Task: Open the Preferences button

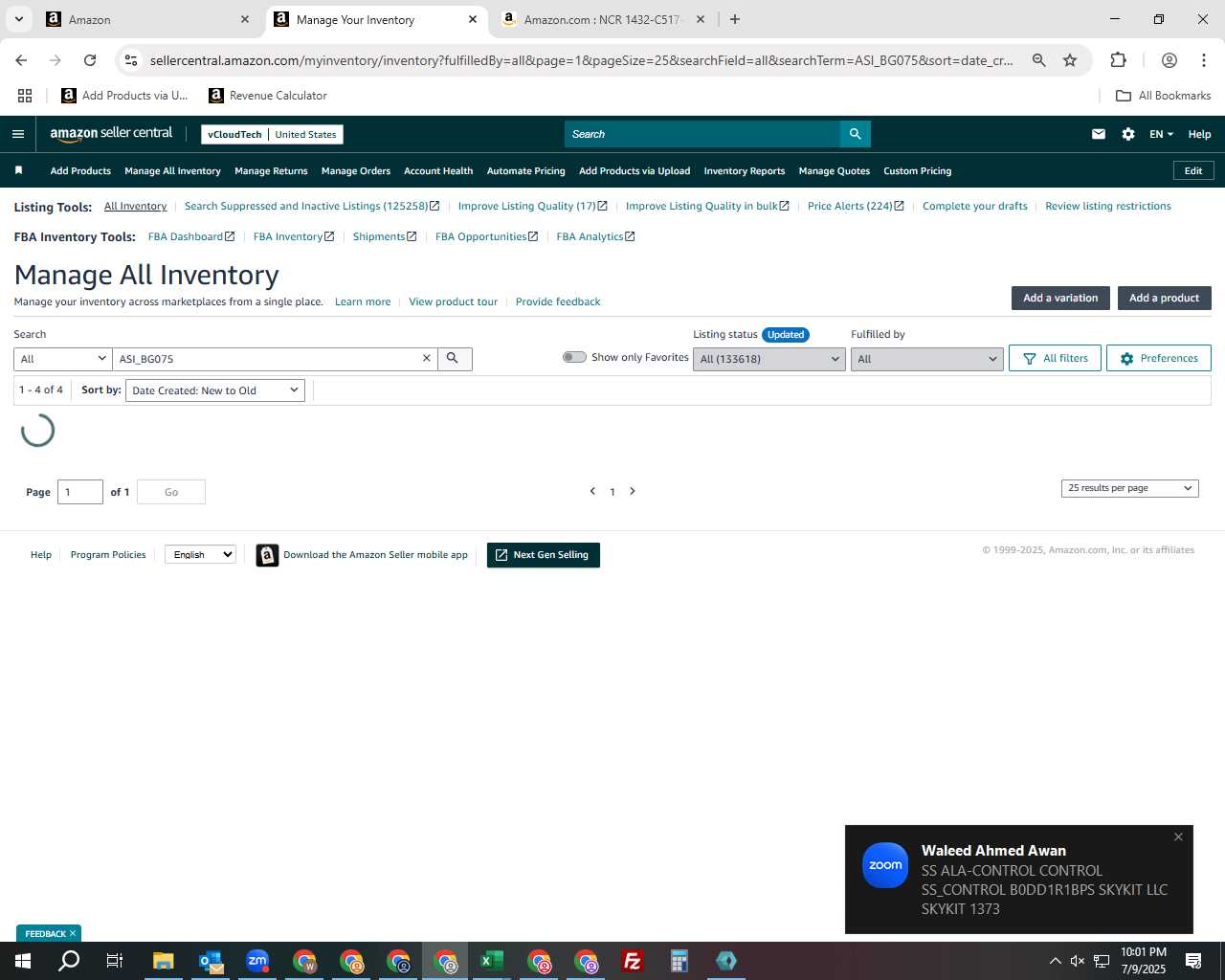Action: [x=1159, y=358]
